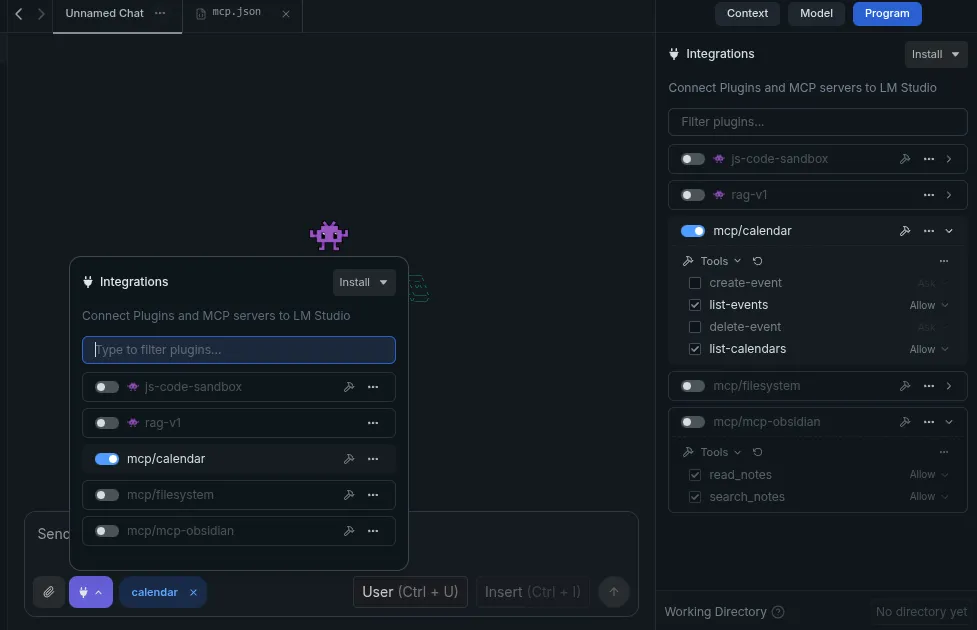Open the wrench settings icon for mcp/calendar
Viewport: 977px width, 630px height.
904,231
